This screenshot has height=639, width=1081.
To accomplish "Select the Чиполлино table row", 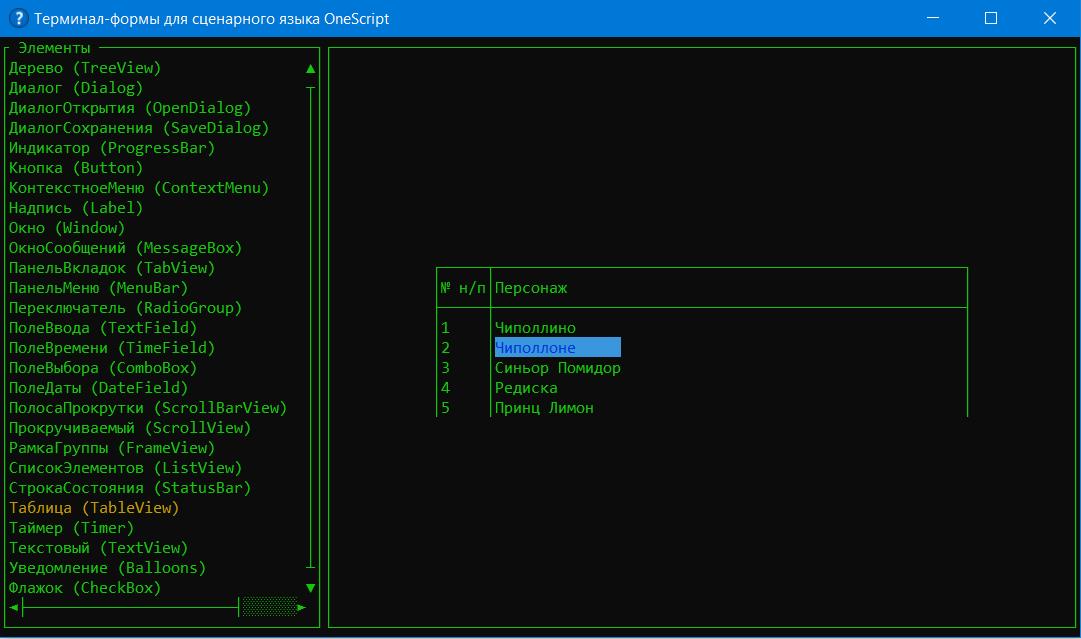I will coord(535,328).
